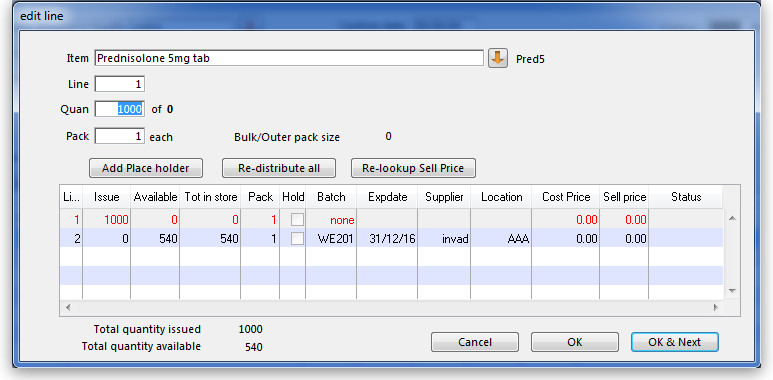Click the Quan quantity field

(x=120, y=109)
